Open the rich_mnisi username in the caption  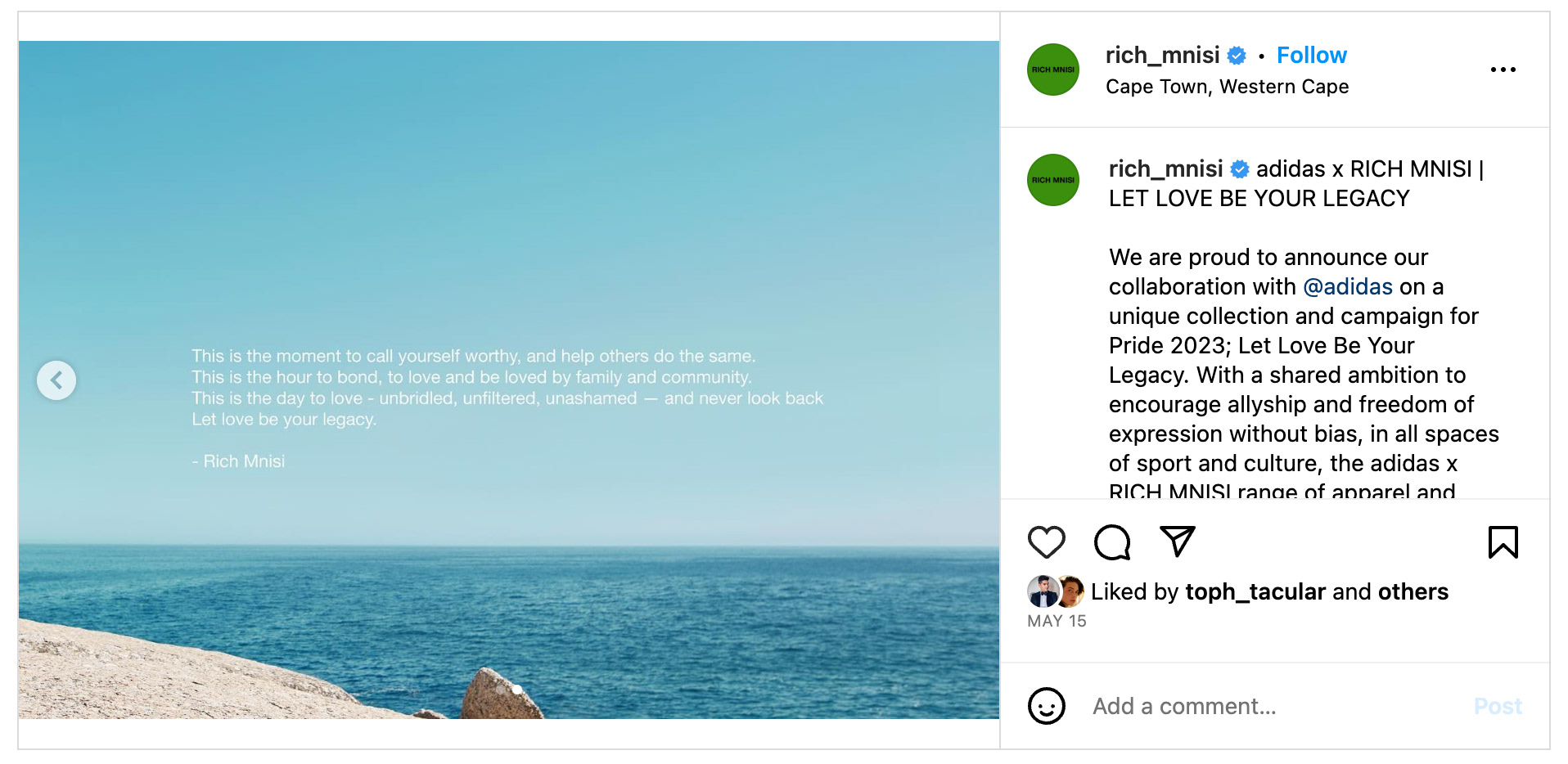click(x=1165, y=169)
